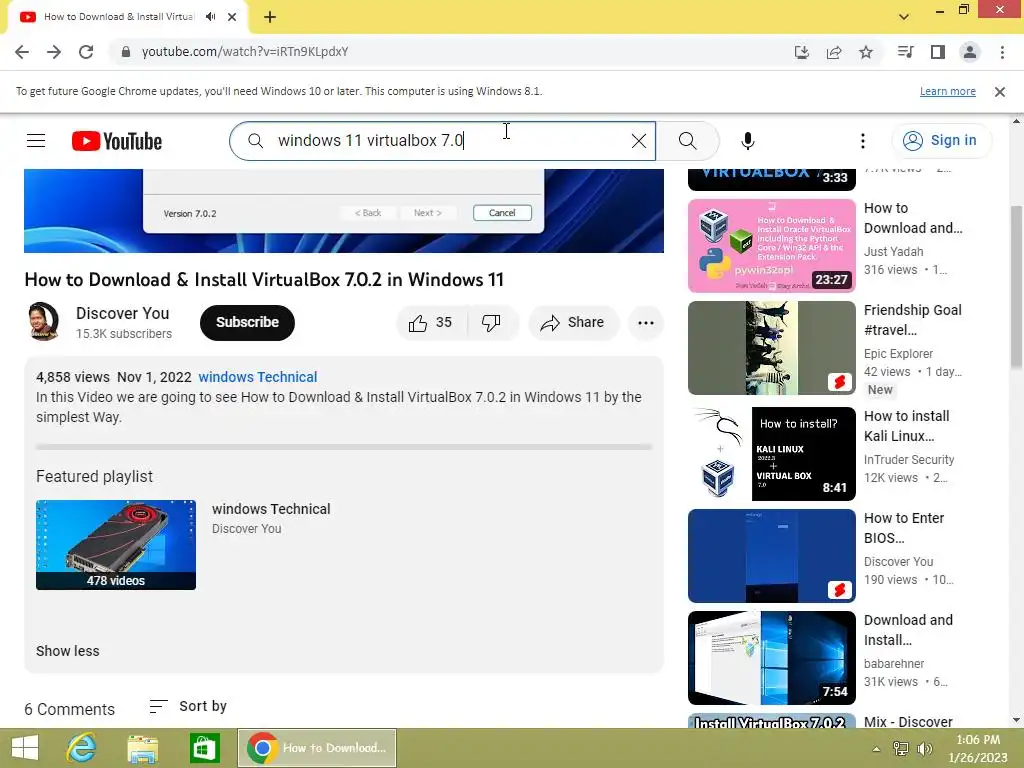Viewport: 1024px width, 768px height.
Task: Search with your voice microphone
Action: pos(748,140)
